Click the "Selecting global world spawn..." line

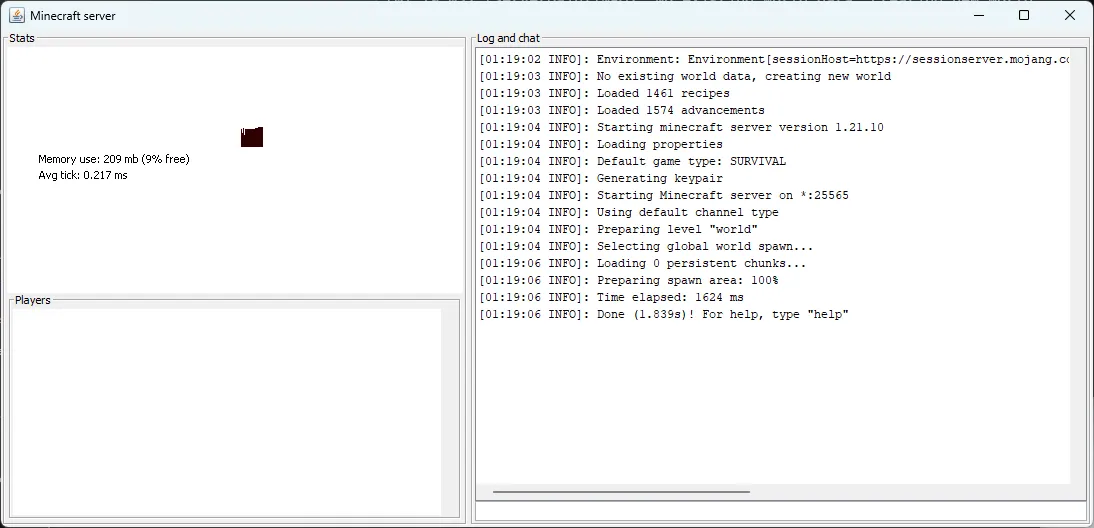646,246
